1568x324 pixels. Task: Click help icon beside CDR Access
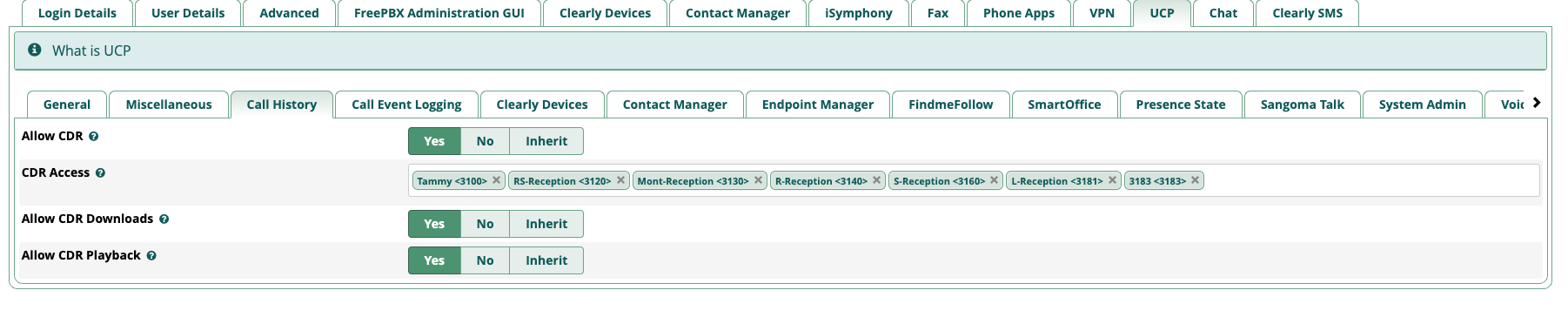100,173
